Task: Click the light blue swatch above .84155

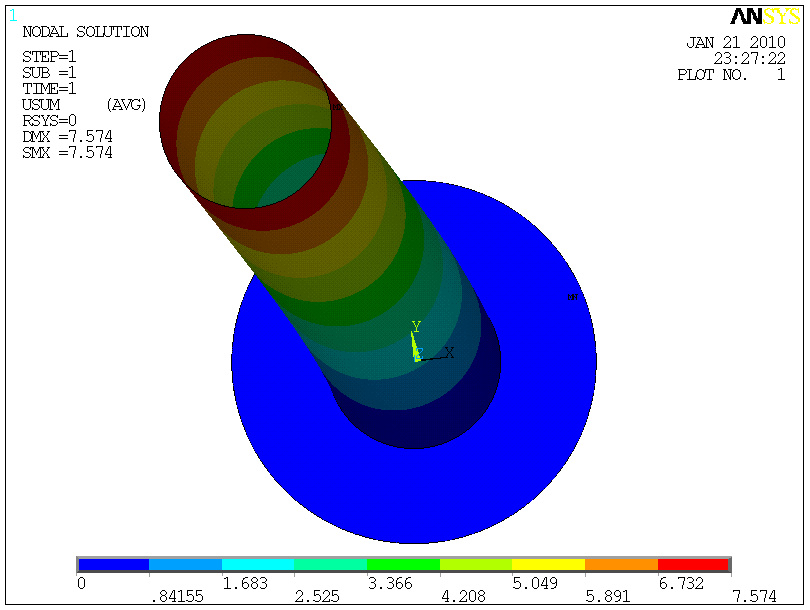Action: point(185,565)
